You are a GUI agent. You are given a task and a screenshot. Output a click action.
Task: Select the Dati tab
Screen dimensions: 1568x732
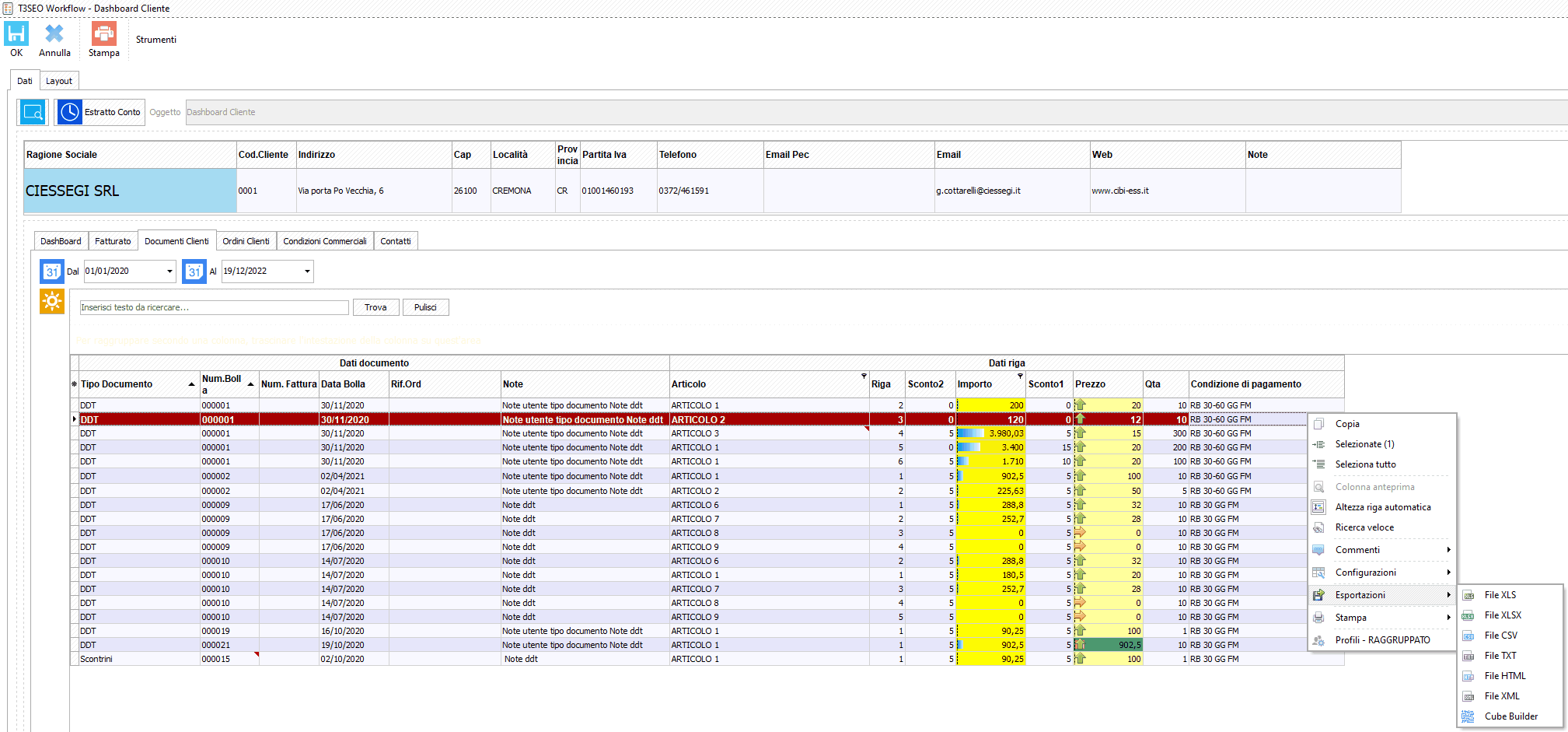pyautogui.click(x=25, y=81)
